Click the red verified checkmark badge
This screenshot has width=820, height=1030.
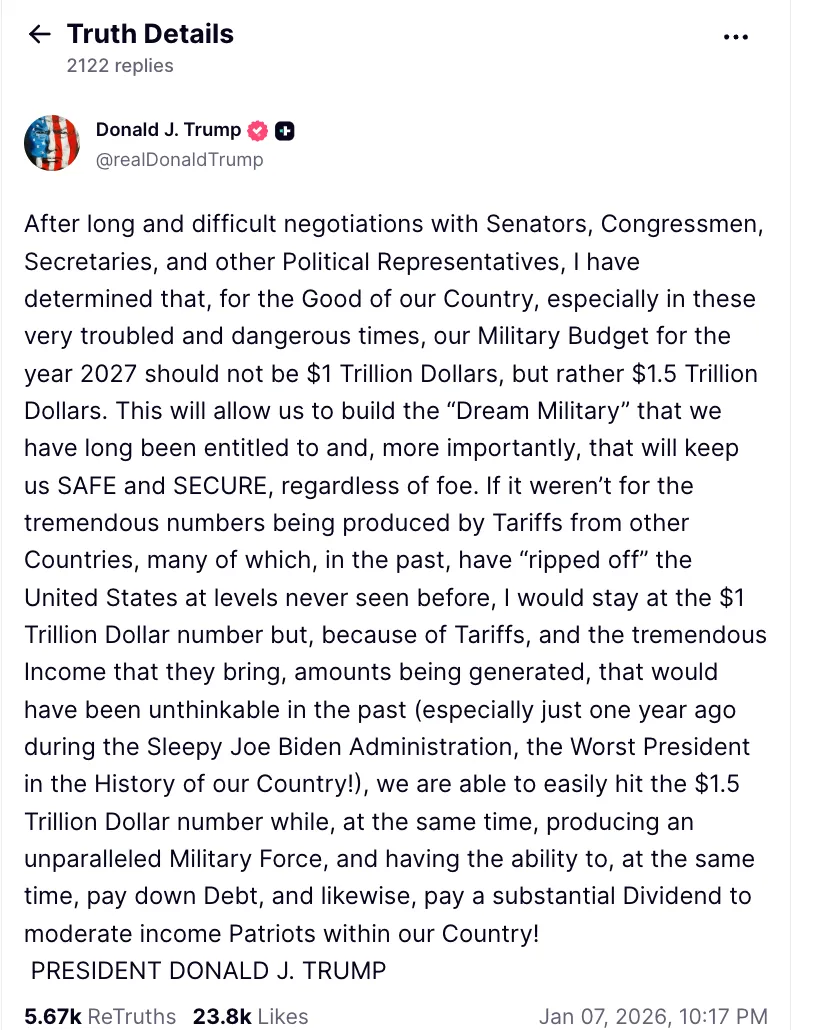258,130
